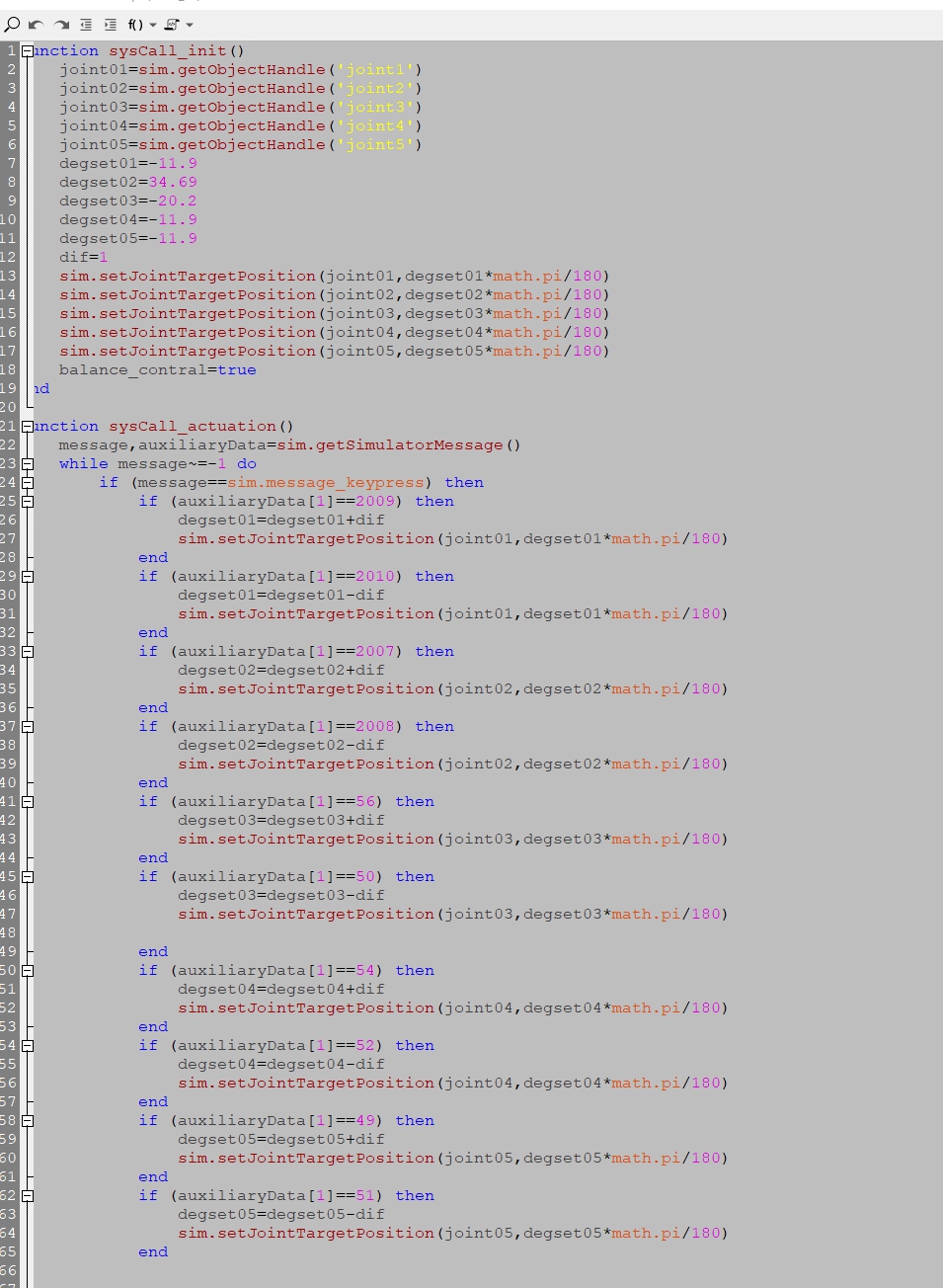The image size is (943, 1288).
Task: Click the value 34.69 of degset02
Action: click(x=173, y=183)
